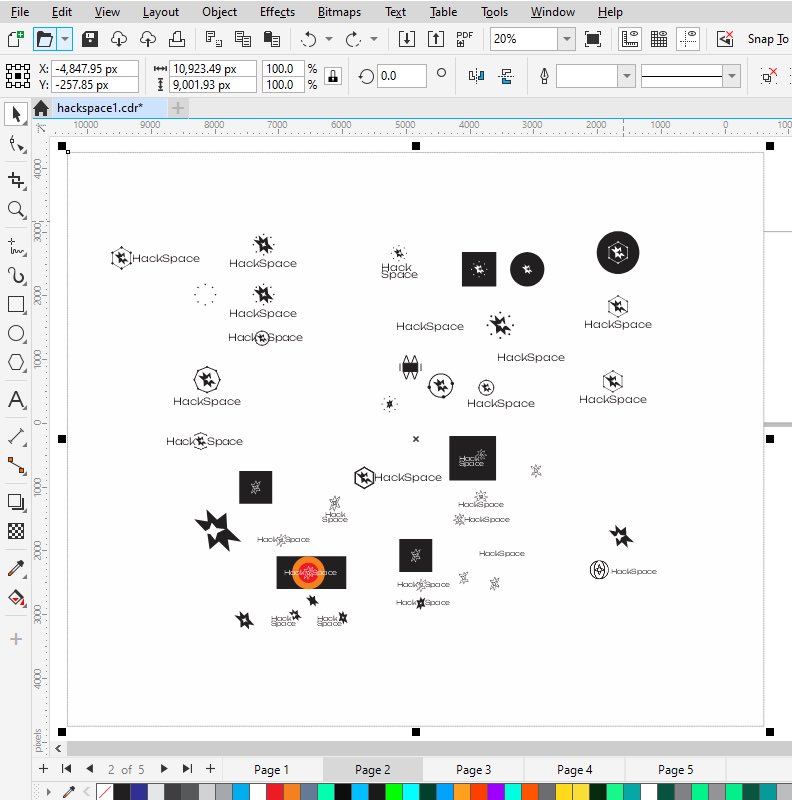Activate the Interactive Fill tool
Image resolution: width=792 pixels, height=800 pixels.
point(16,597)
